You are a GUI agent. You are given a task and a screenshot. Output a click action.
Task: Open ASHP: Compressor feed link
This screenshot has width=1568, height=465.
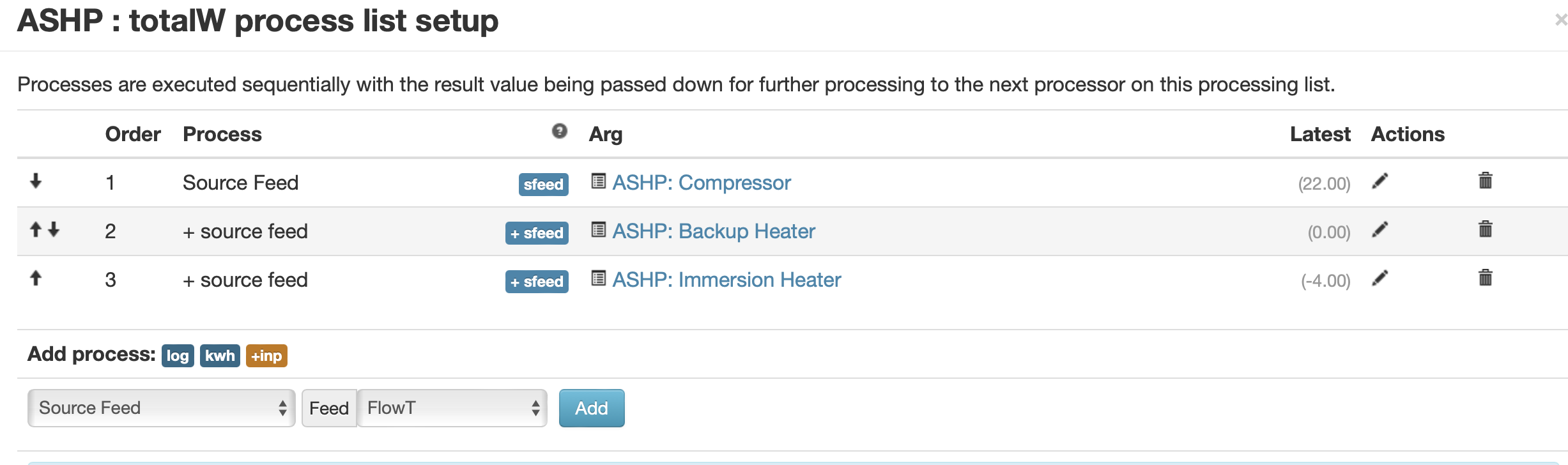click(702, 183)
